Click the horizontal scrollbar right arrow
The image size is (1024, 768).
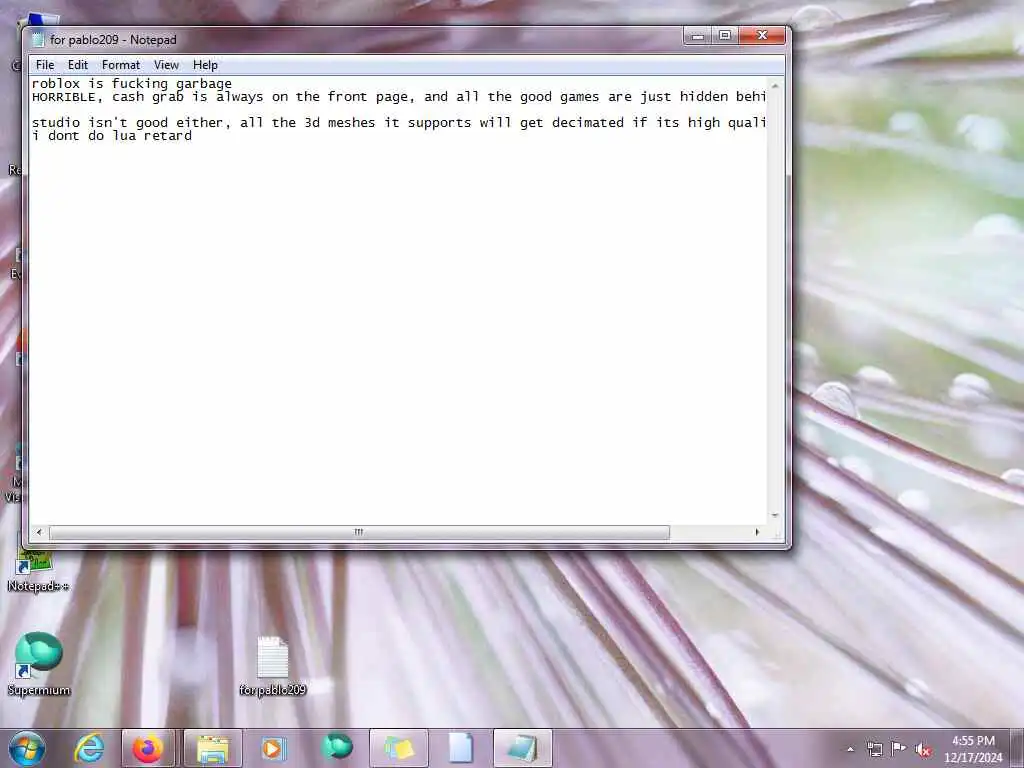(757, 532)
